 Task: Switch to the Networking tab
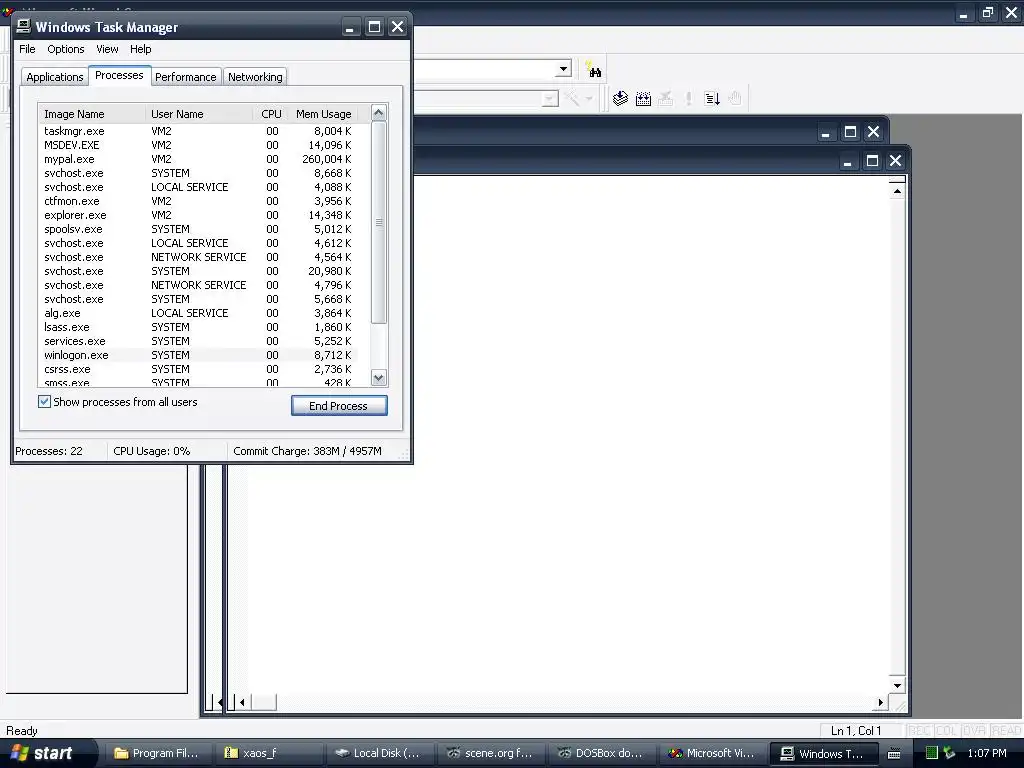(255, 76)
